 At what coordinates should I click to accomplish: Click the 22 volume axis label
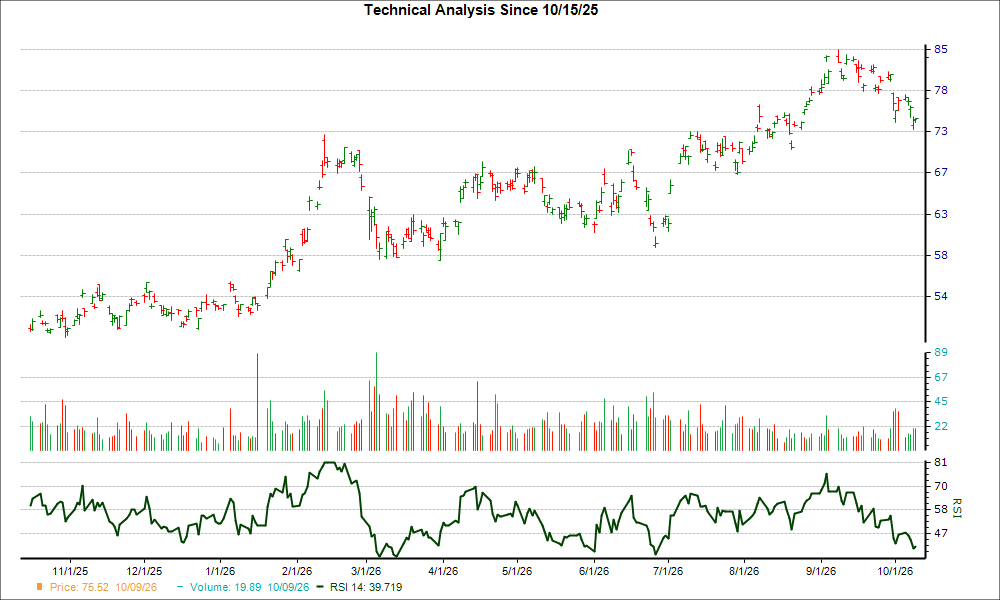pos(941,427)
